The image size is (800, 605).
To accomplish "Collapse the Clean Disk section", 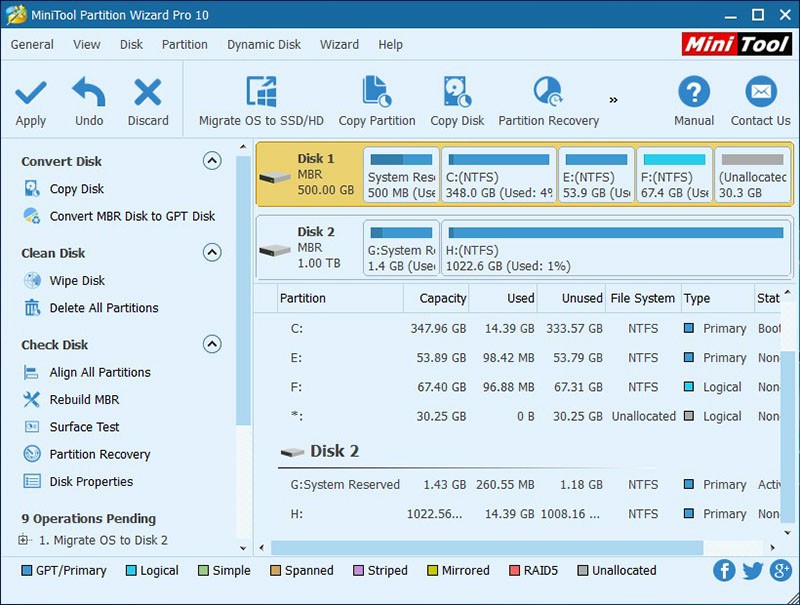I will (212, 253).
